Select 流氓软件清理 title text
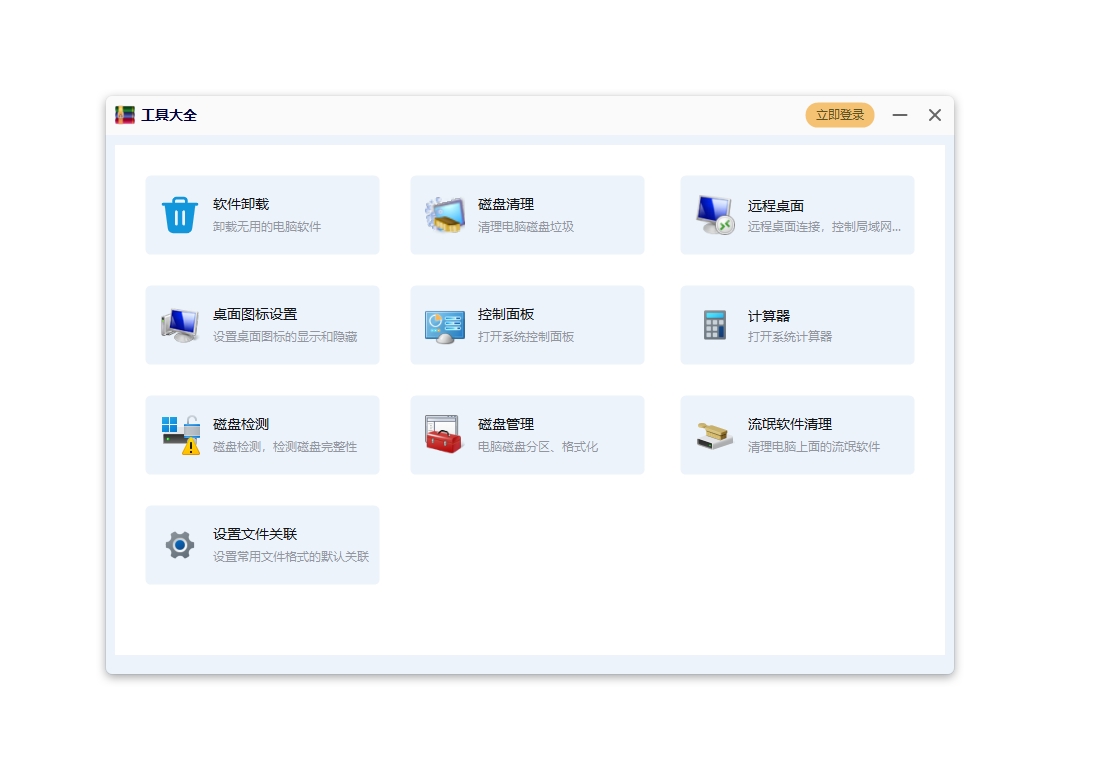1120x760 pixels. (790, 424)
